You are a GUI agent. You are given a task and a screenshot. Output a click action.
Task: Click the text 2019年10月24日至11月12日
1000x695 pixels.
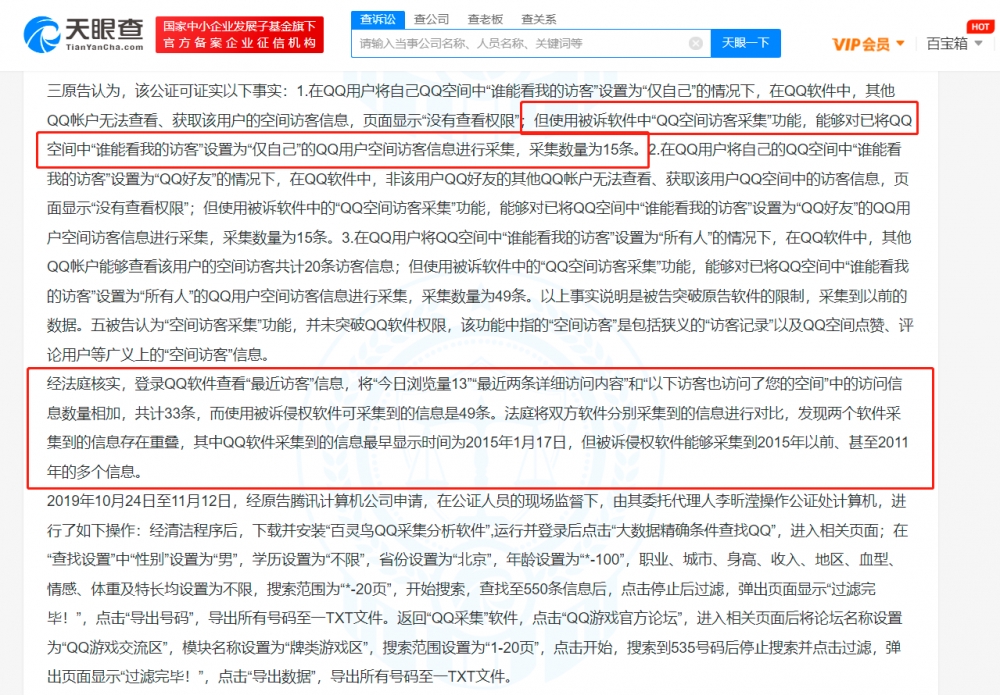coord(139,501)
